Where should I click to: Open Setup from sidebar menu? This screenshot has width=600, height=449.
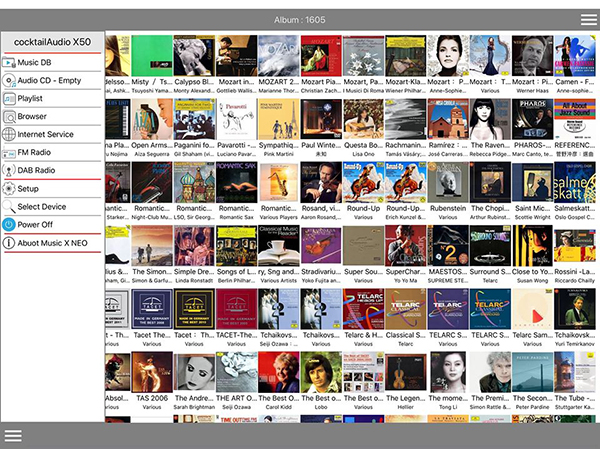(x=52, y=189)
